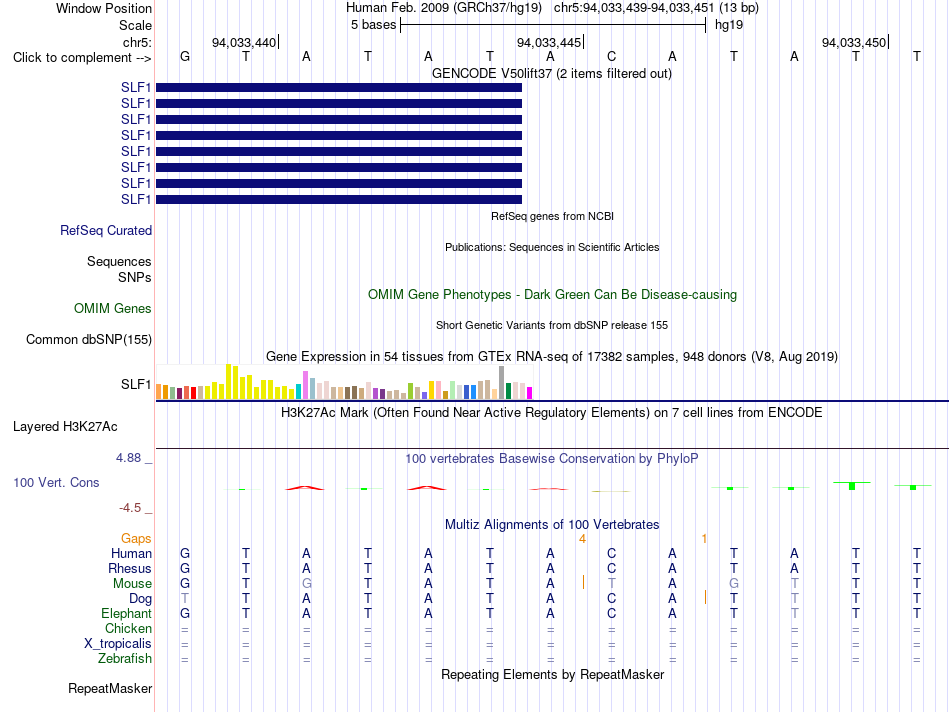
Task: Select the Common dbSNP(155) track label
Action: (89, 339)
